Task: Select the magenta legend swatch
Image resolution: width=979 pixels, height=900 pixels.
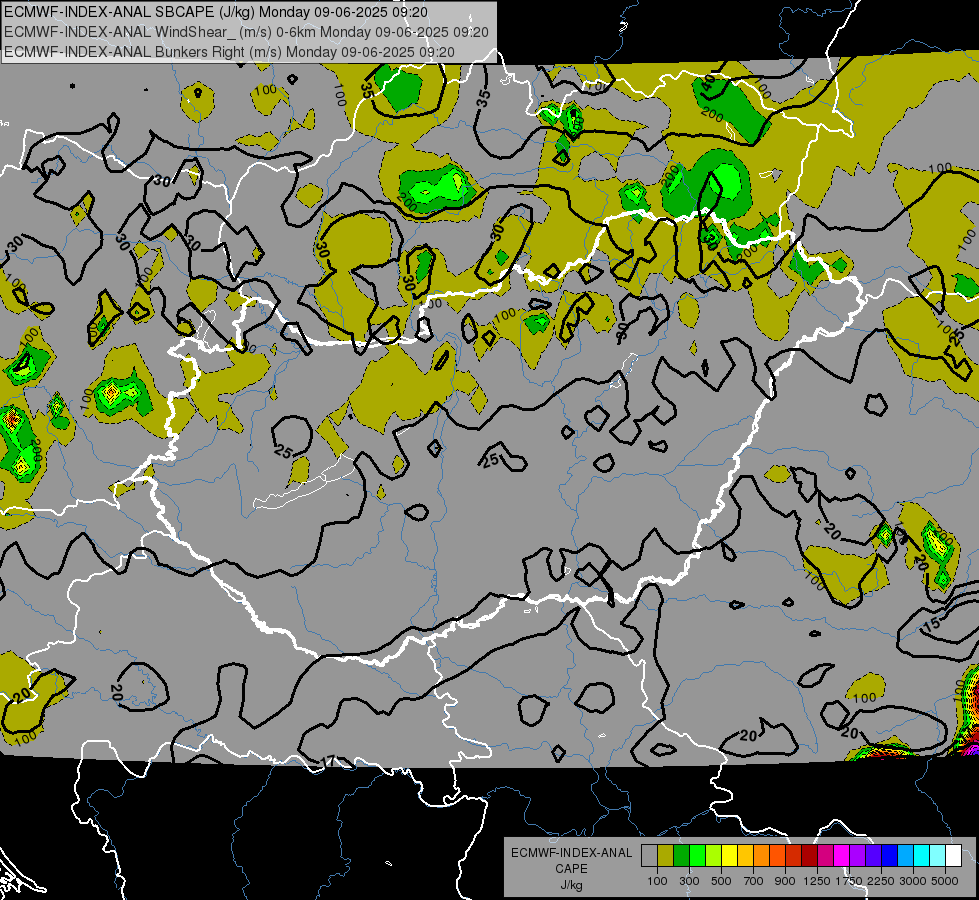Action: (842, 856)
